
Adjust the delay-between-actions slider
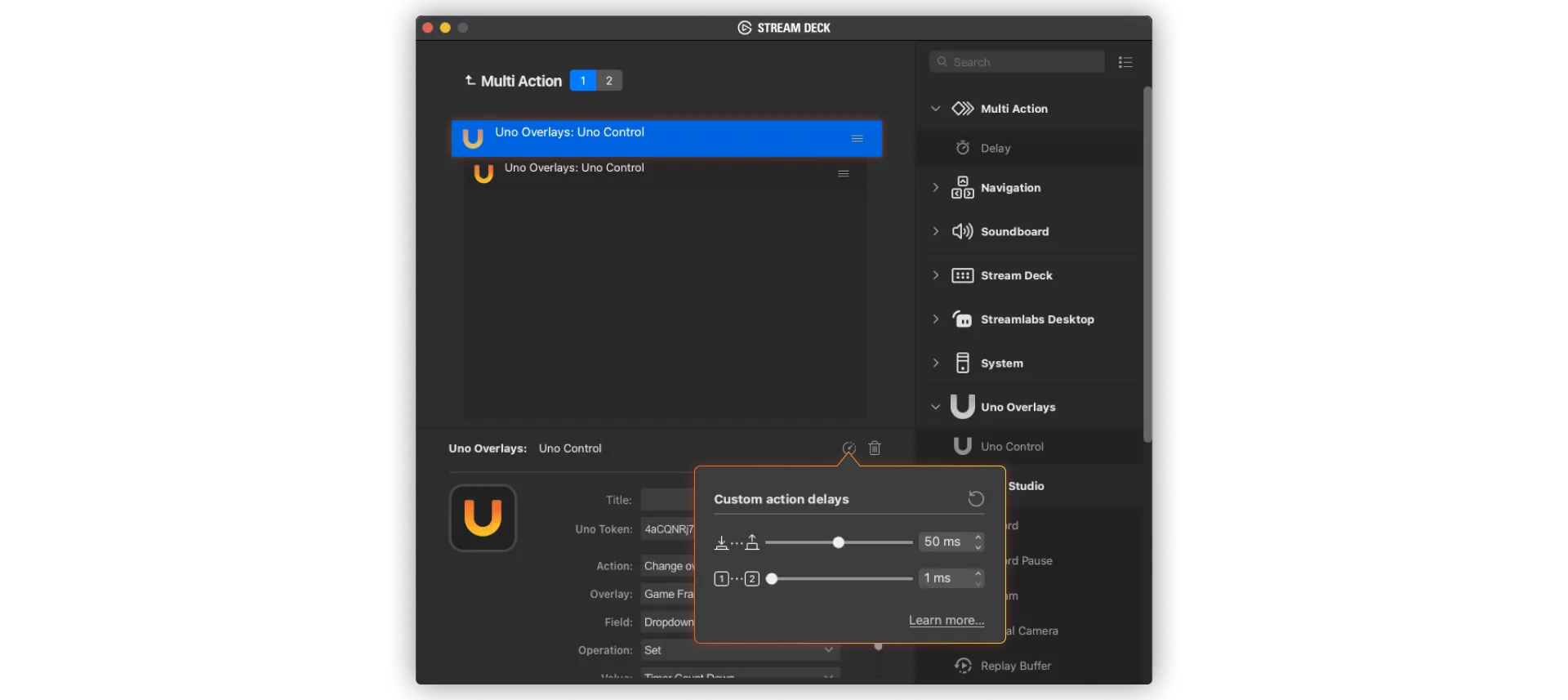coord(839,579)
